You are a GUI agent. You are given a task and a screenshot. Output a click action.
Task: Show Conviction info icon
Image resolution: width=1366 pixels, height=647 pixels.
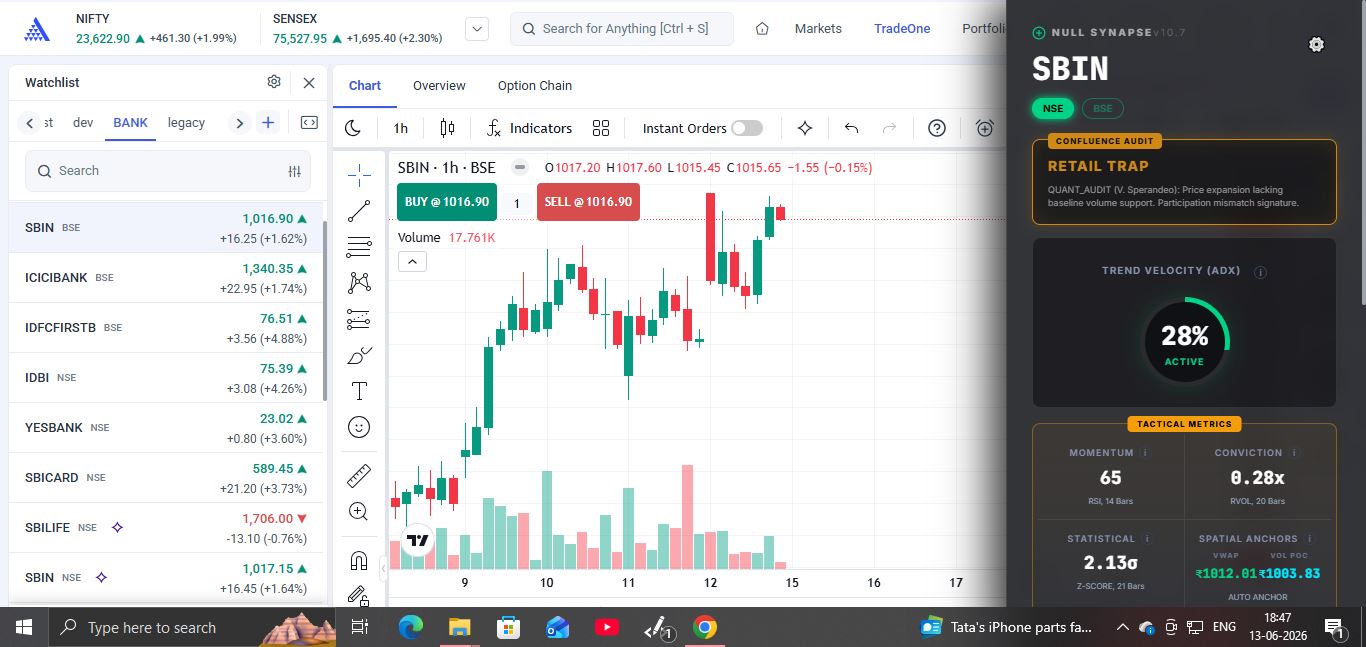1294,453
